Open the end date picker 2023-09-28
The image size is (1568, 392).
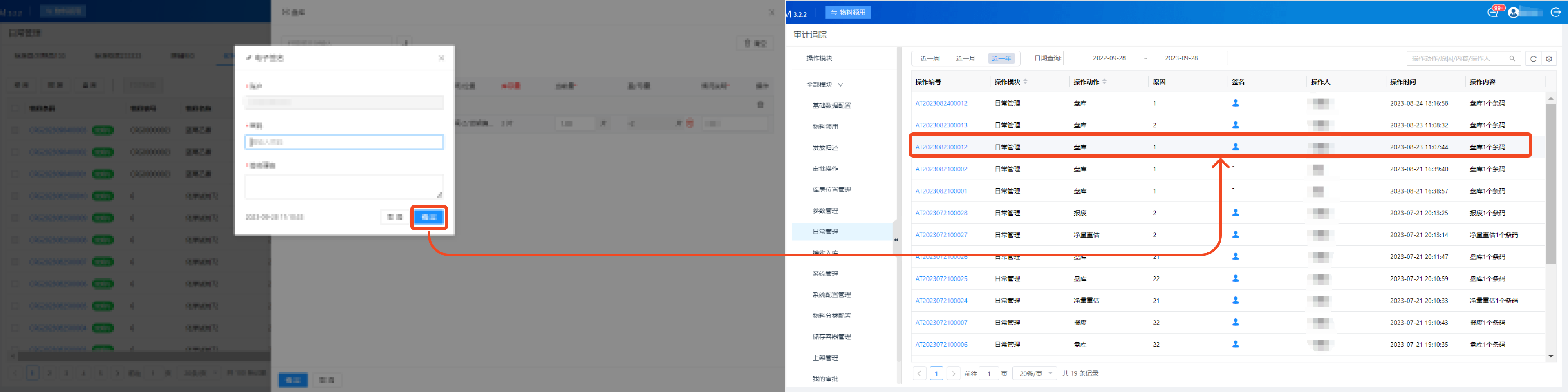click(x=1181, y=58)
